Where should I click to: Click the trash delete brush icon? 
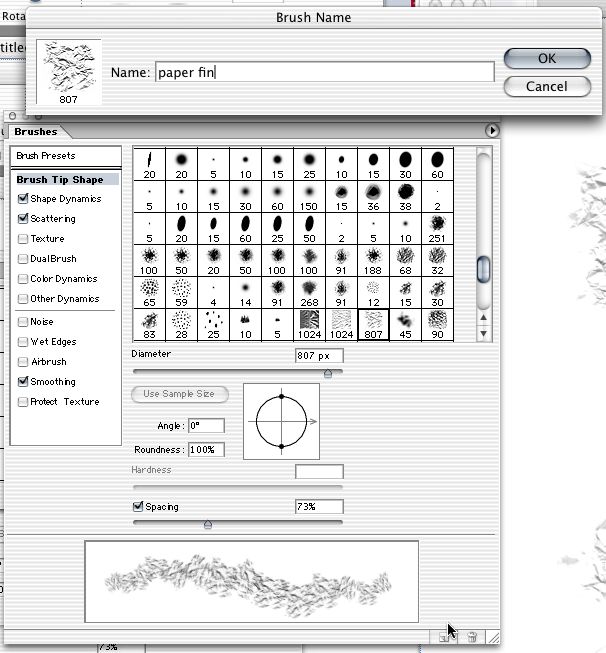472,637
